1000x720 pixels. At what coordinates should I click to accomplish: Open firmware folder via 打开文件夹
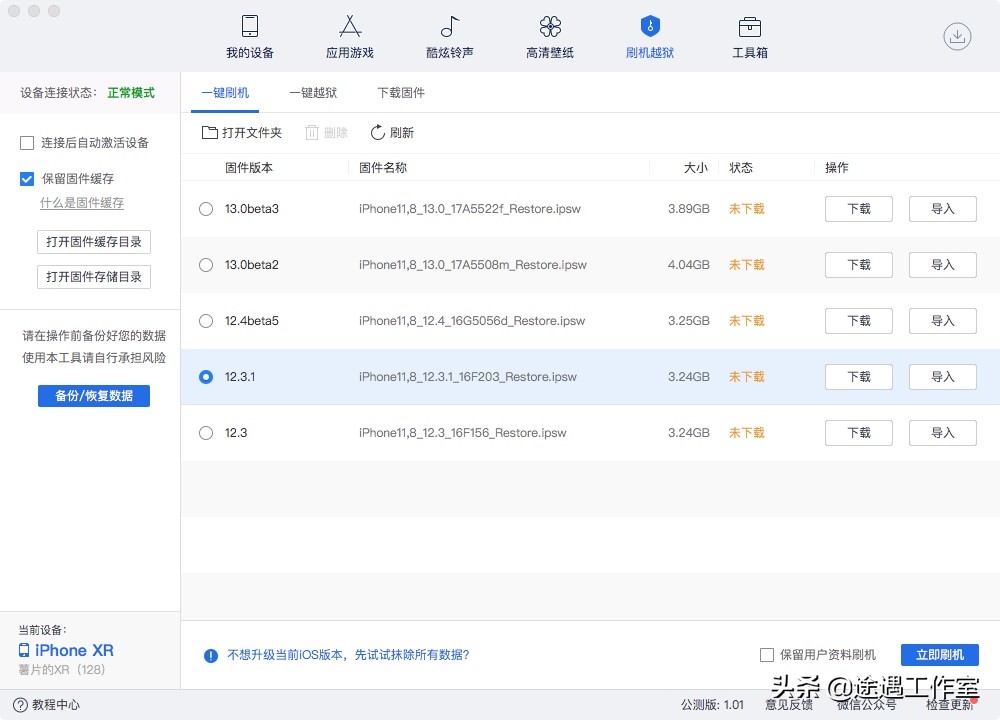[x=241, y=132]
